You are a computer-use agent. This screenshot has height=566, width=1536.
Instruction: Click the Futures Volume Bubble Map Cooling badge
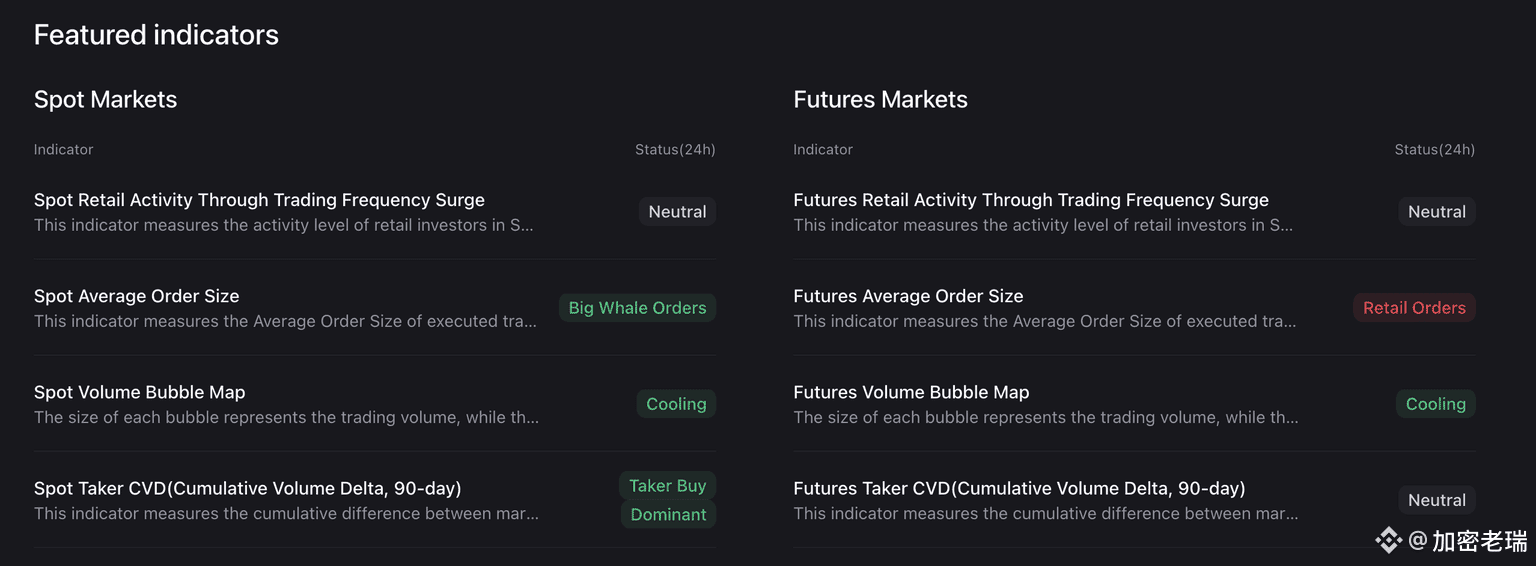point(1435,404)
